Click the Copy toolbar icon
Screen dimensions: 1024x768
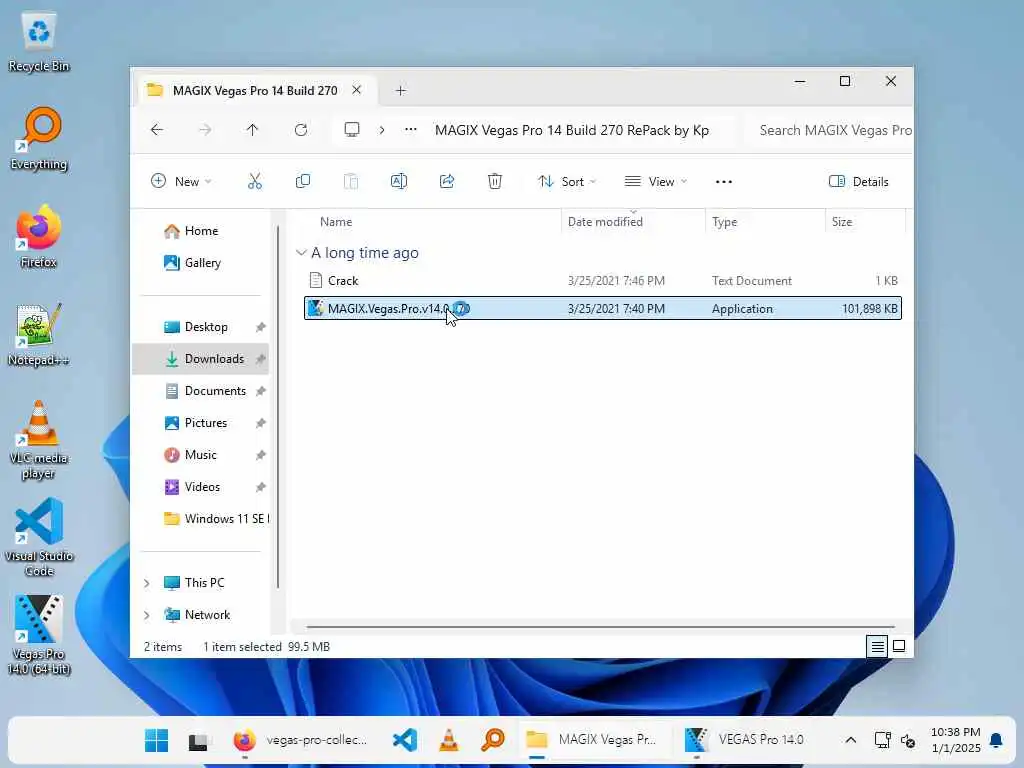[302, 182]
